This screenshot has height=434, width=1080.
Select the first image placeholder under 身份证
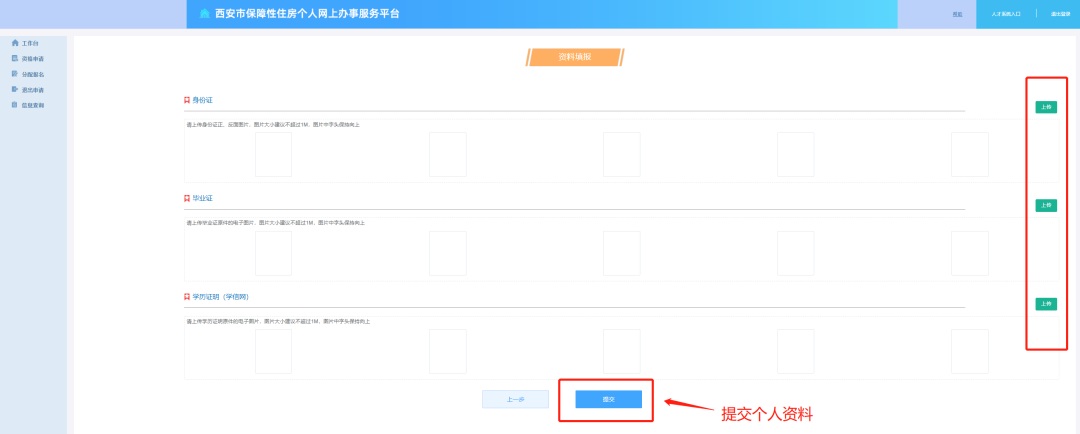pos(273,154)
